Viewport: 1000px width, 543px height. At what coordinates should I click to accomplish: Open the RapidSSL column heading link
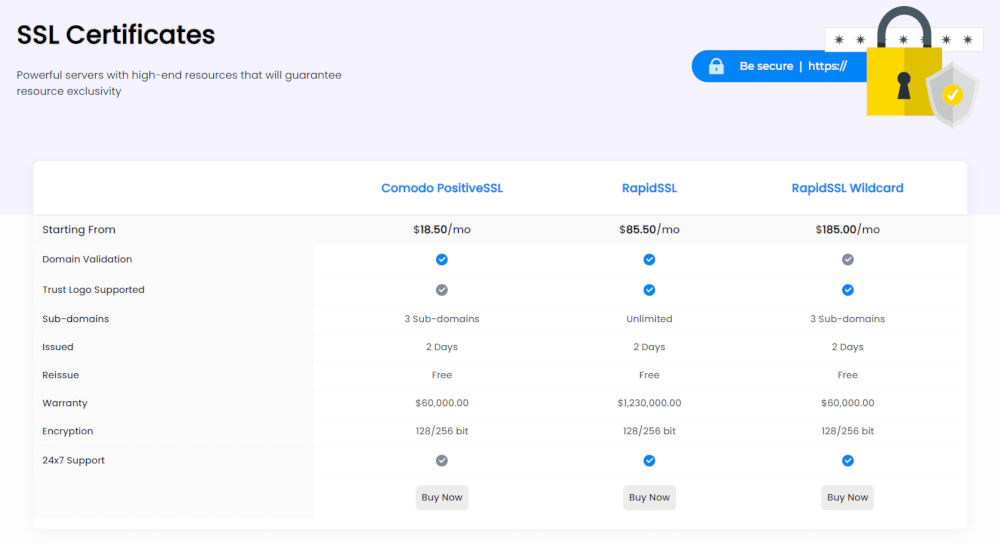(x=649, y=188)
